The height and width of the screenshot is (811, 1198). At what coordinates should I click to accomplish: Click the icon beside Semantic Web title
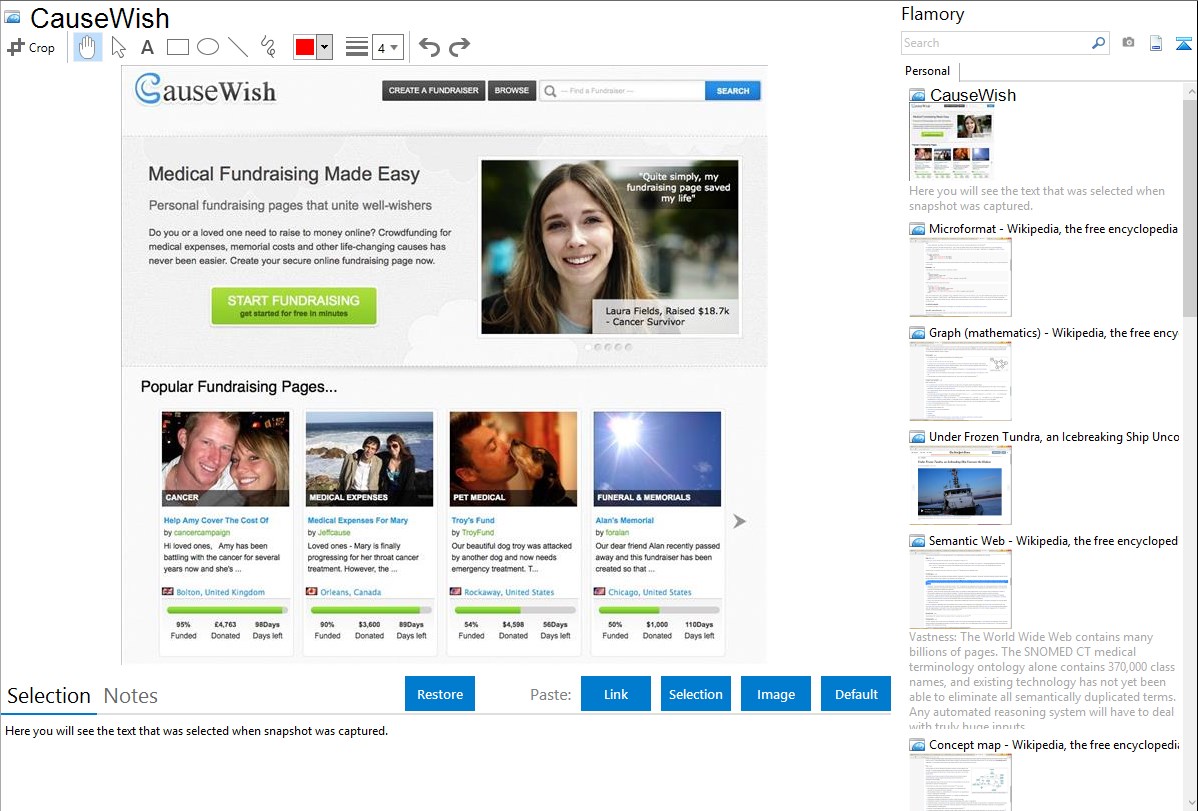pyautogui.click(x=917, y=541)
